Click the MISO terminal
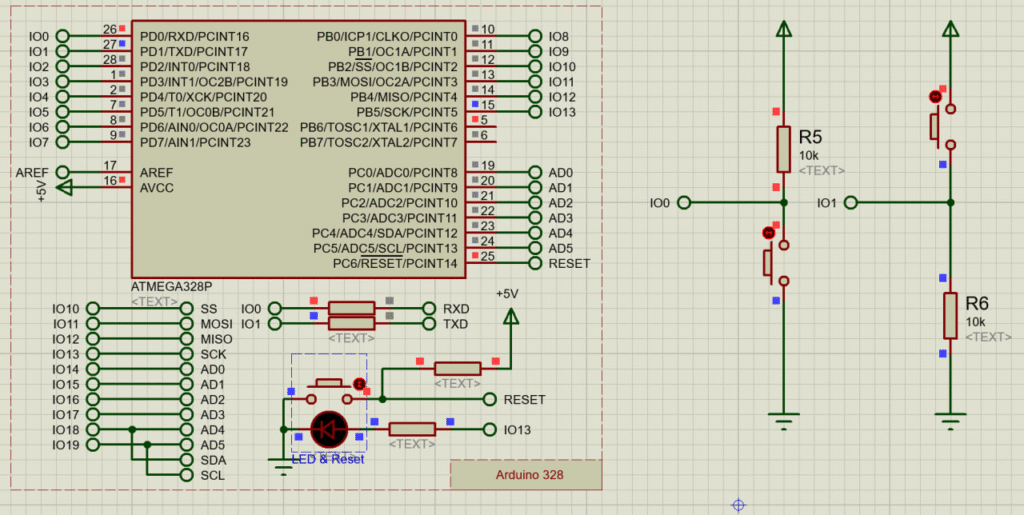Image resolution: width=1024 pixels, height=515 pixels. [x=187, y=339]
